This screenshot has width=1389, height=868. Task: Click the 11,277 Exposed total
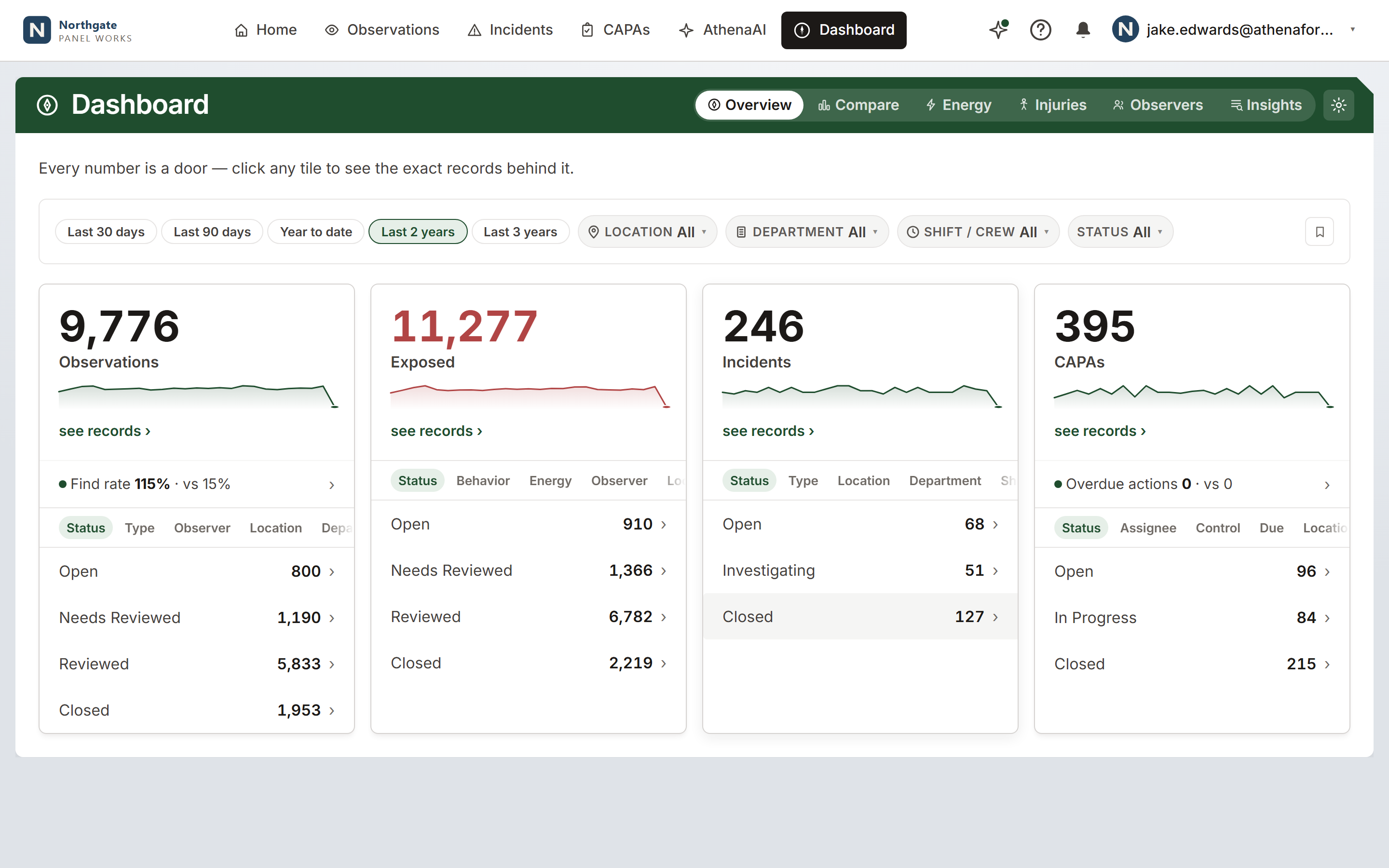(x=464, y=326)
